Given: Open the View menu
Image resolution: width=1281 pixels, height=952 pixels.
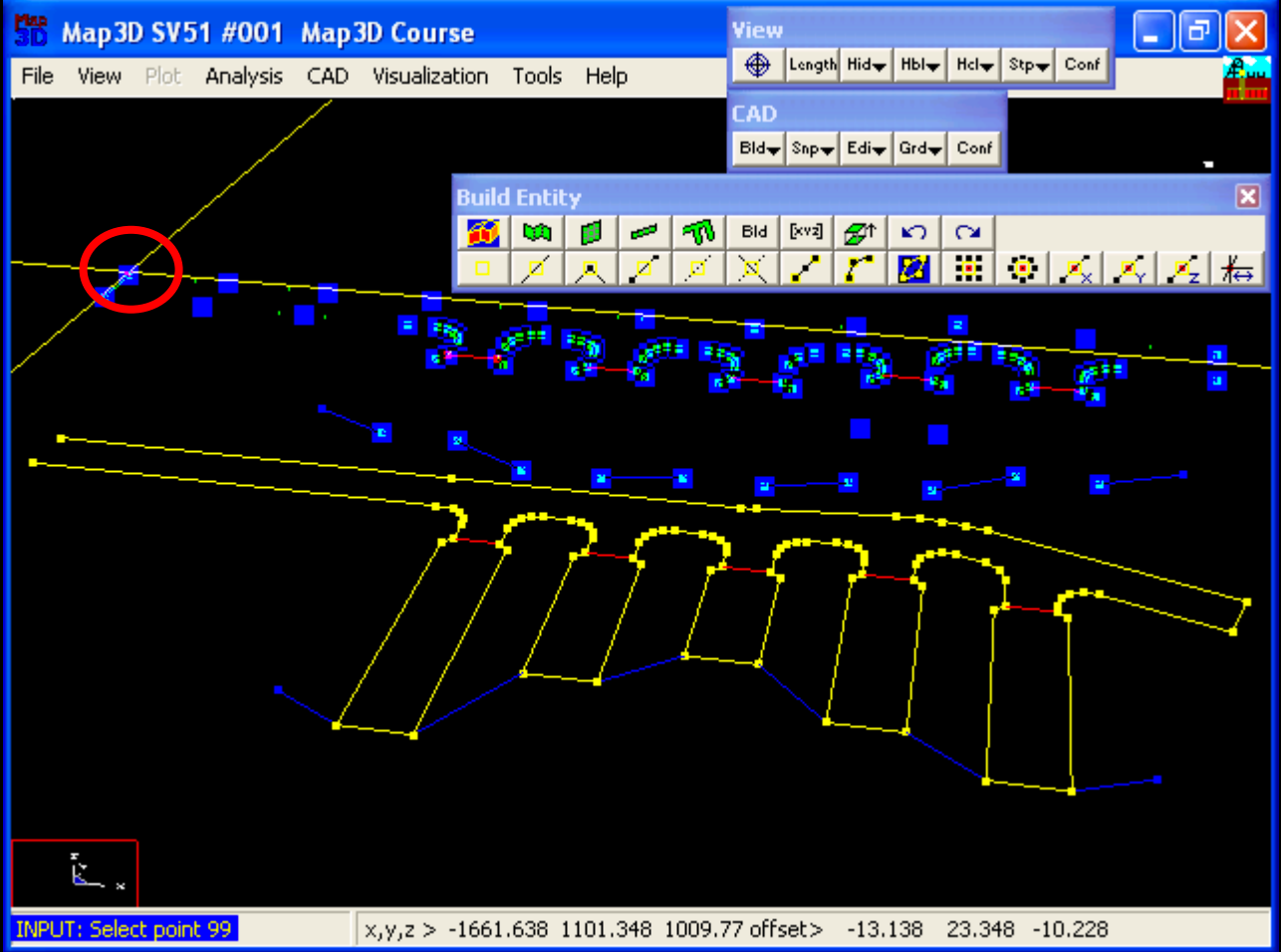Looking at the screenshot, I should coord(100,76).
